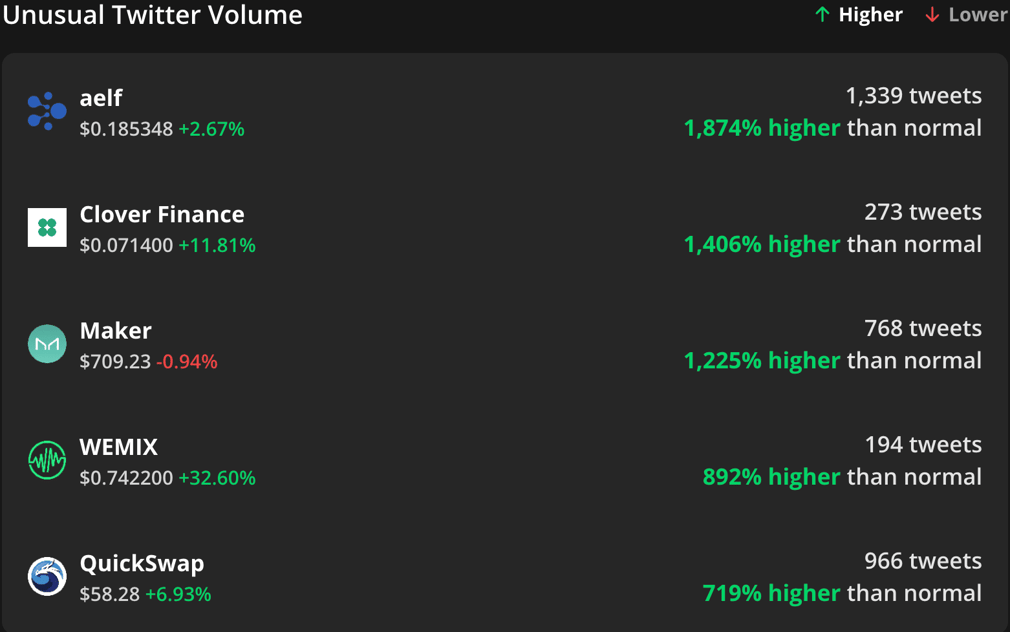Click the Clover Finance logo icon
Screen dimensions: 1010x632
point(47,228)
